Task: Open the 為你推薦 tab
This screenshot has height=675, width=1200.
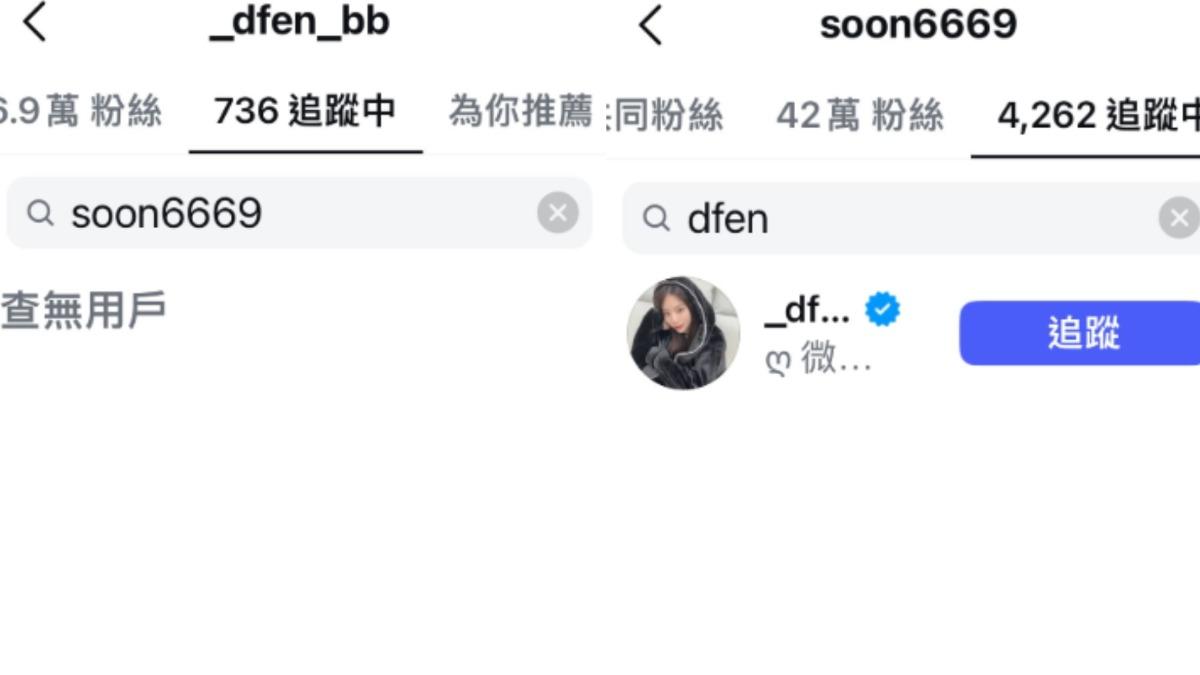Action: click(520, 111)
